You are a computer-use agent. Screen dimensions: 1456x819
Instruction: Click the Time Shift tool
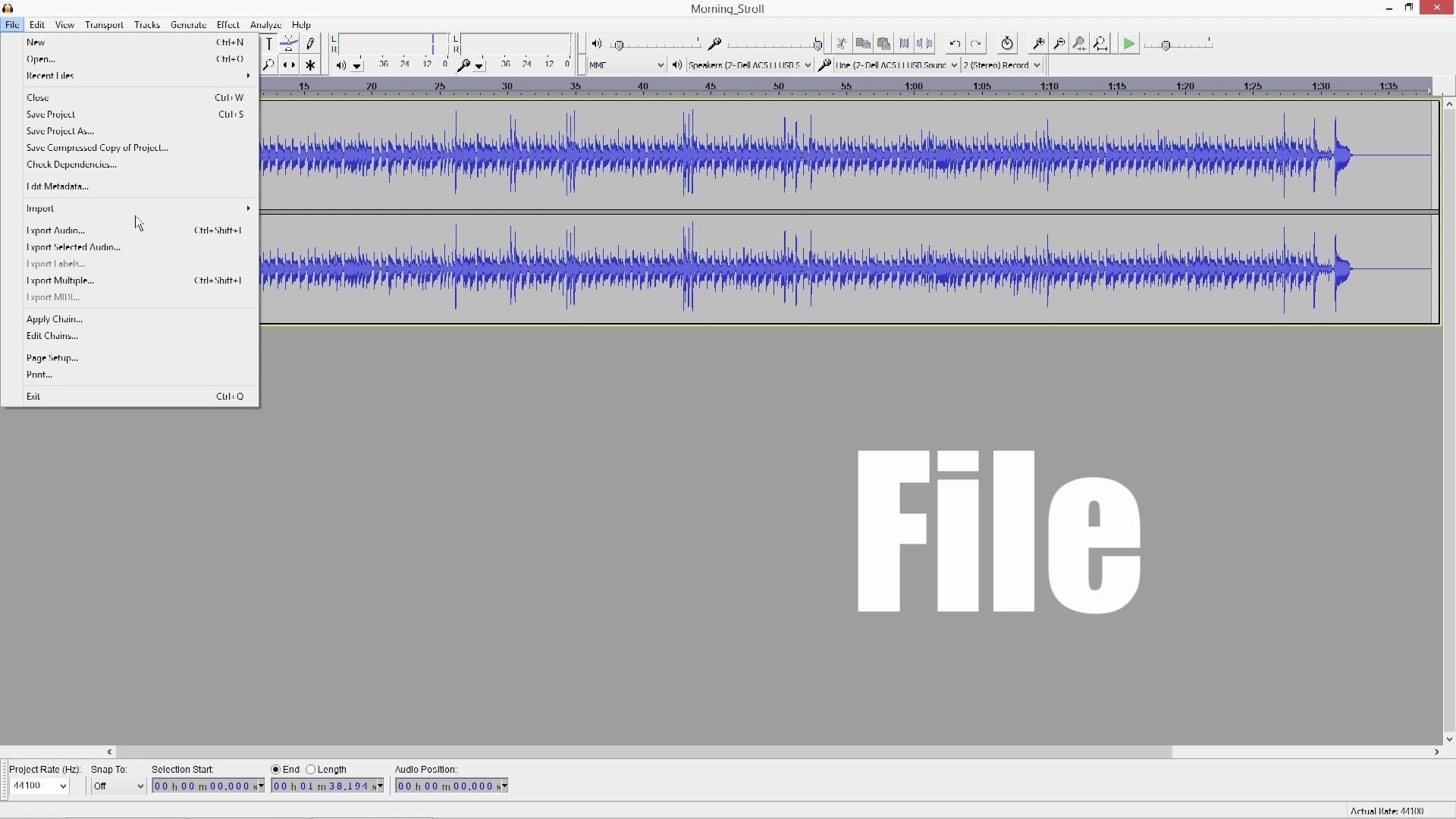(x=289, y=64)
